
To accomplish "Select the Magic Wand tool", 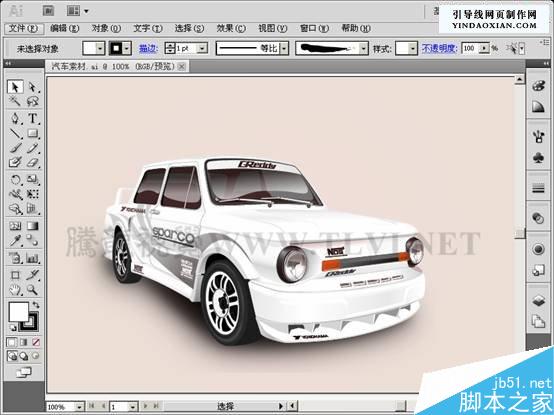I will click(15, 101).
